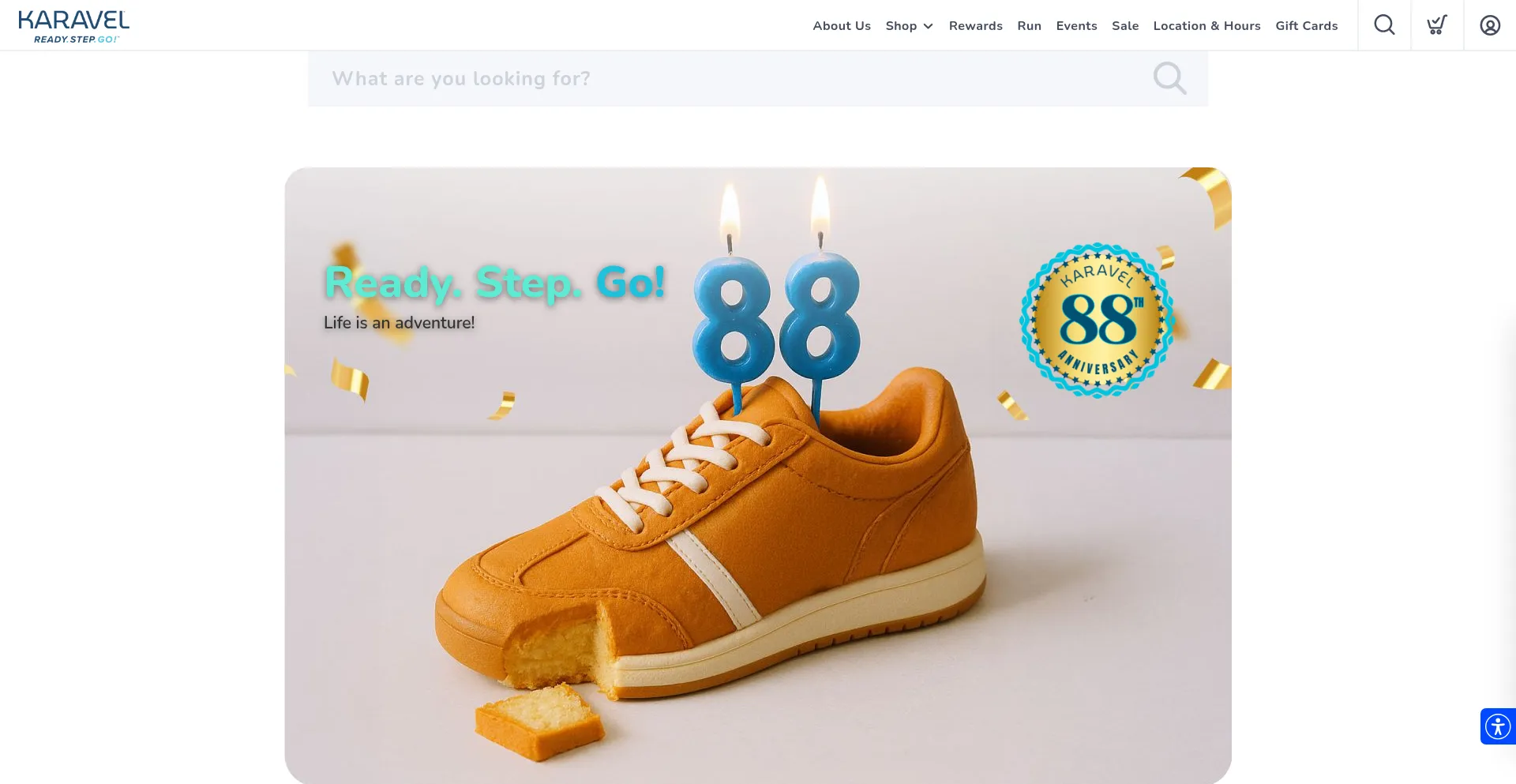Click the 88th Anniversary badge
This screenshot has height=784, width=1516.
tap(1097, 321)
